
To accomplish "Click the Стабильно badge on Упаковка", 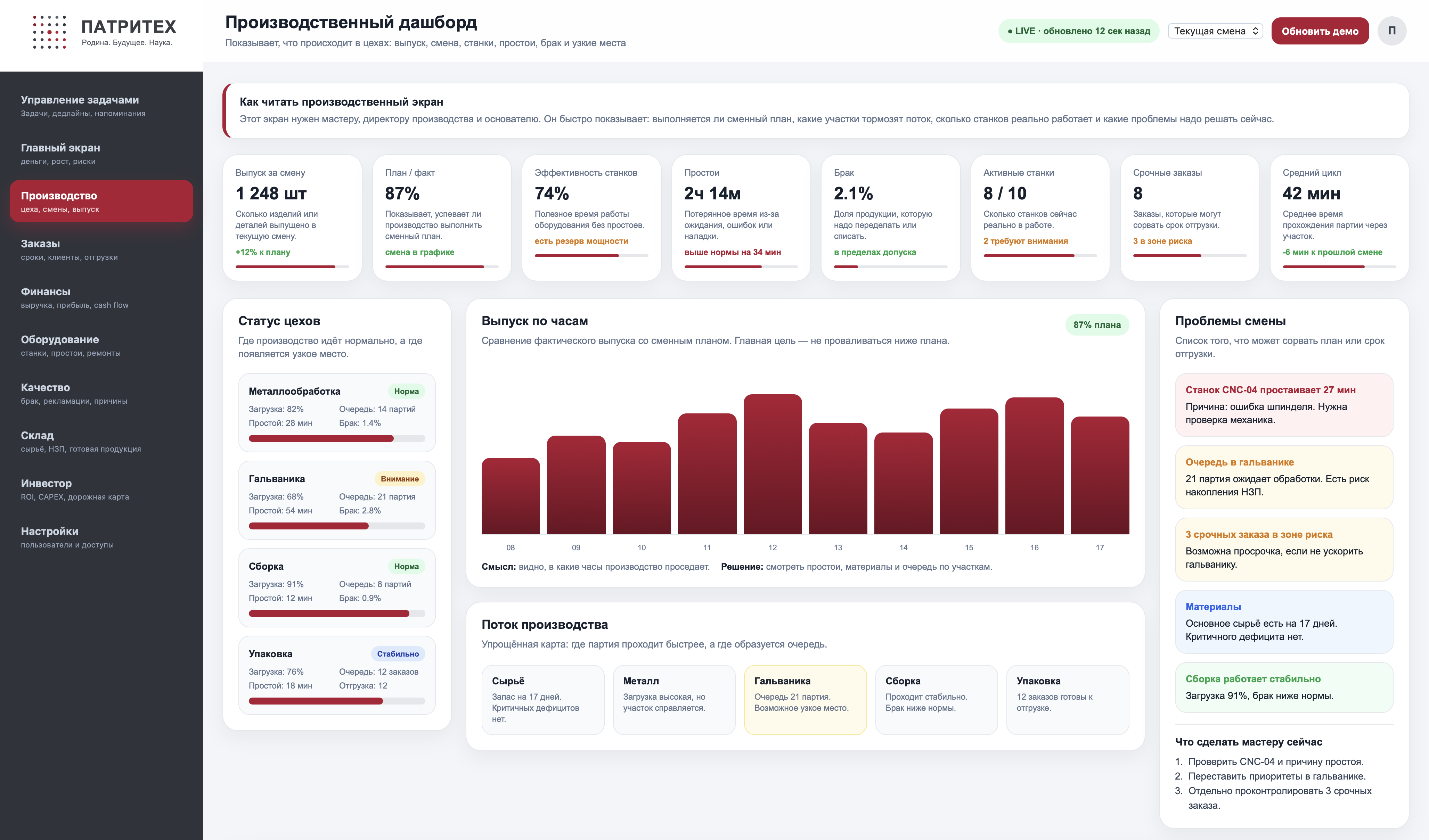I will (398, 653).
